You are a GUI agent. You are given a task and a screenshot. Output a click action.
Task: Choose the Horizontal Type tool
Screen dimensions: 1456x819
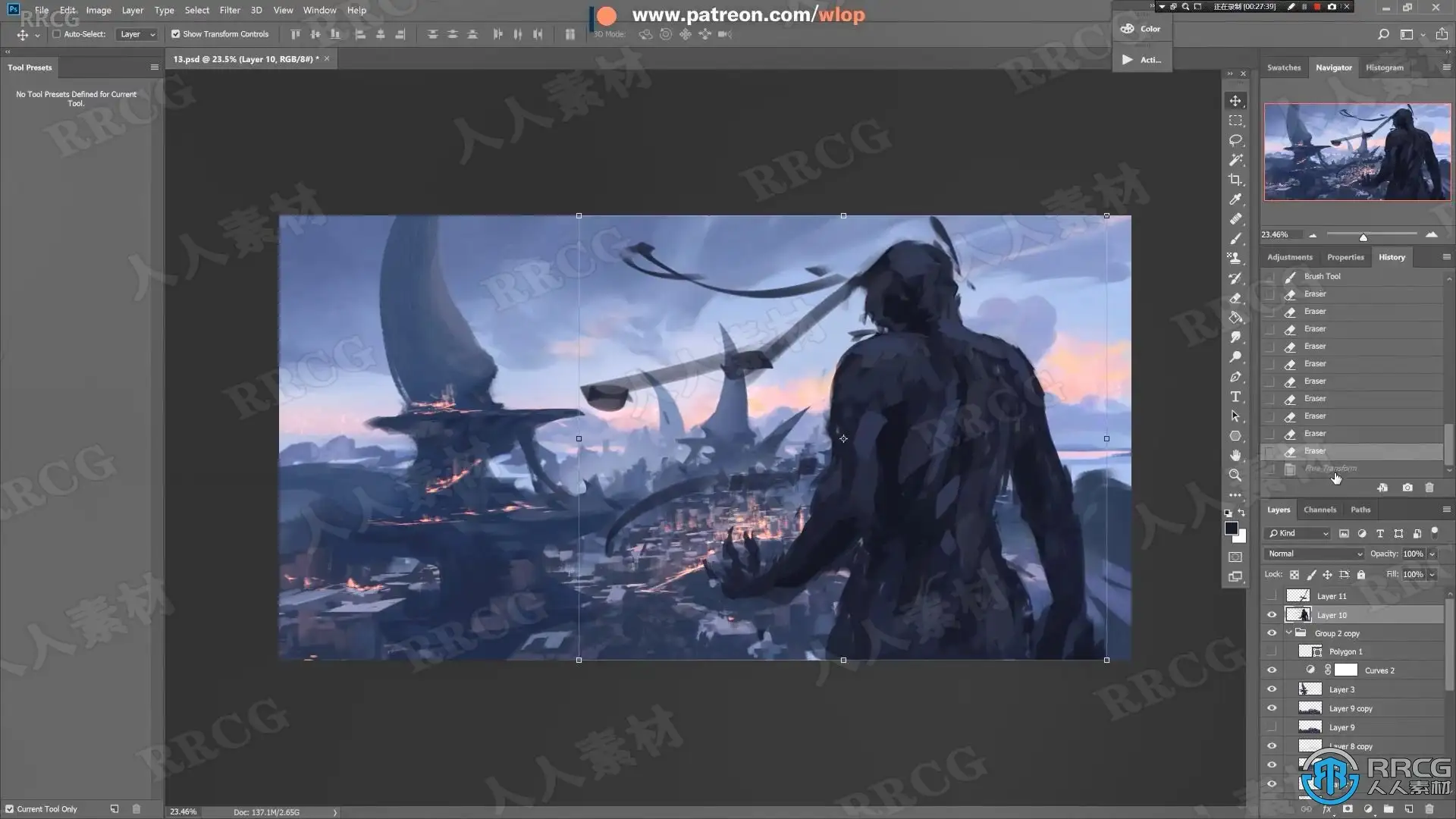[1235, 397]
